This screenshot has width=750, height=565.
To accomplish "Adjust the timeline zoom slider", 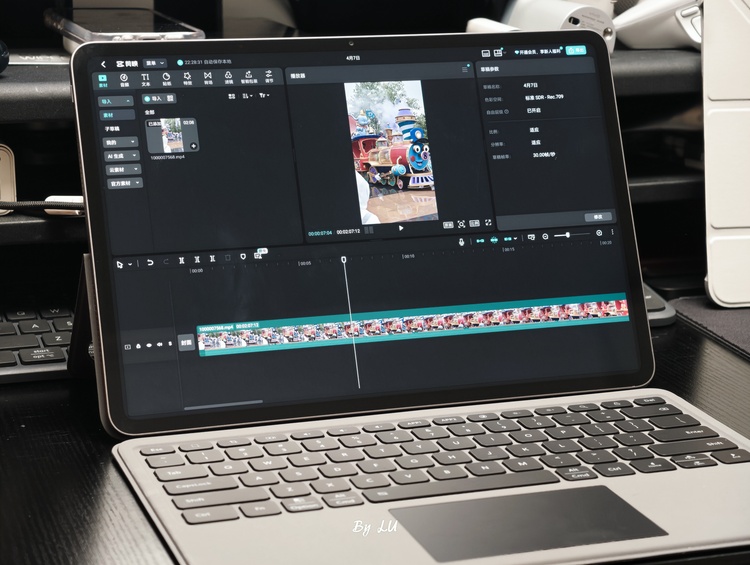I will click(568, 235).
